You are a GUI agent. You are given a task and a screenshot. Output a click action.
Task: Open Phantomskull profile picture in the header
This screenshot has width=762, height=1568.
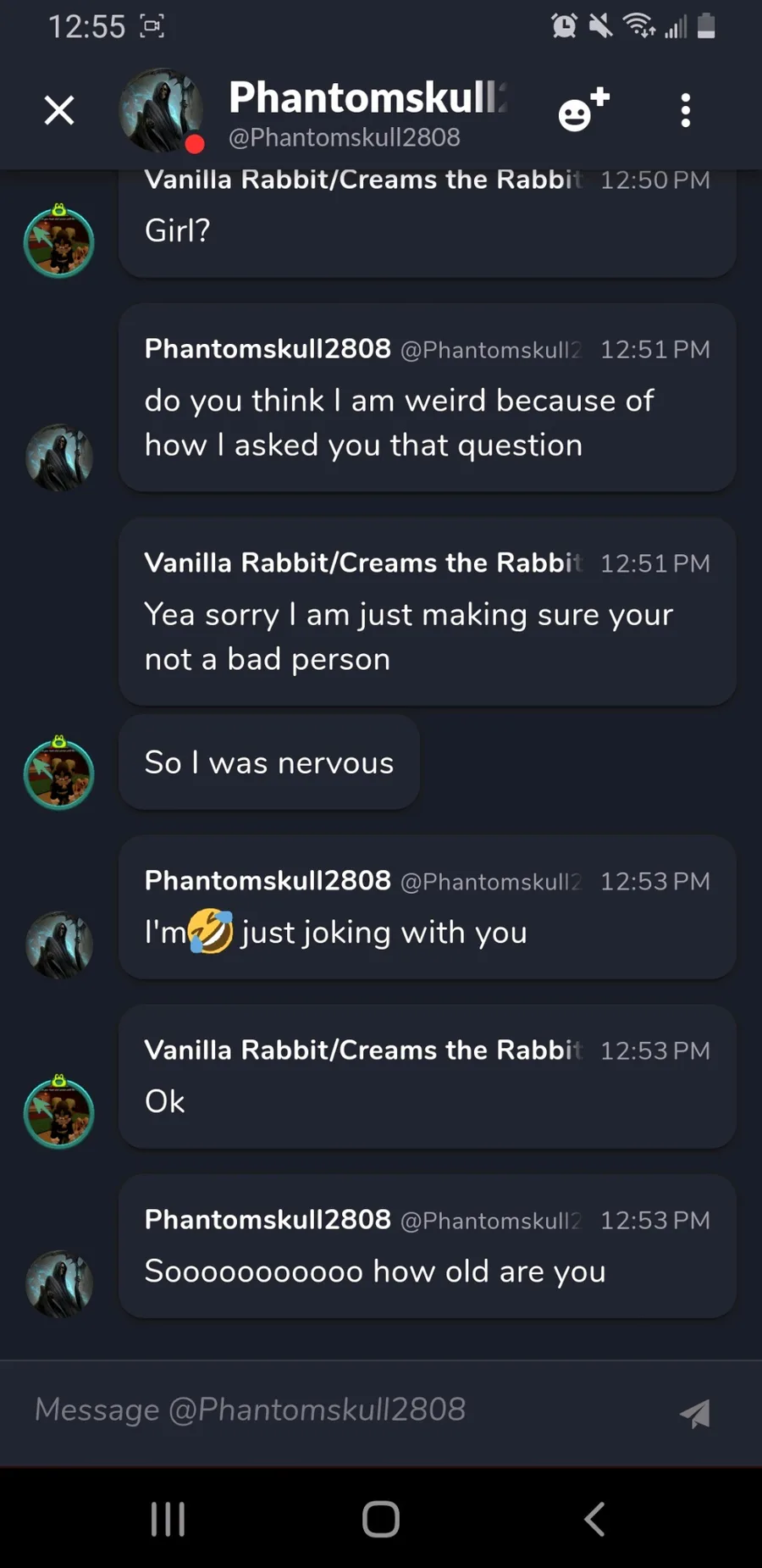click(161, 110)
